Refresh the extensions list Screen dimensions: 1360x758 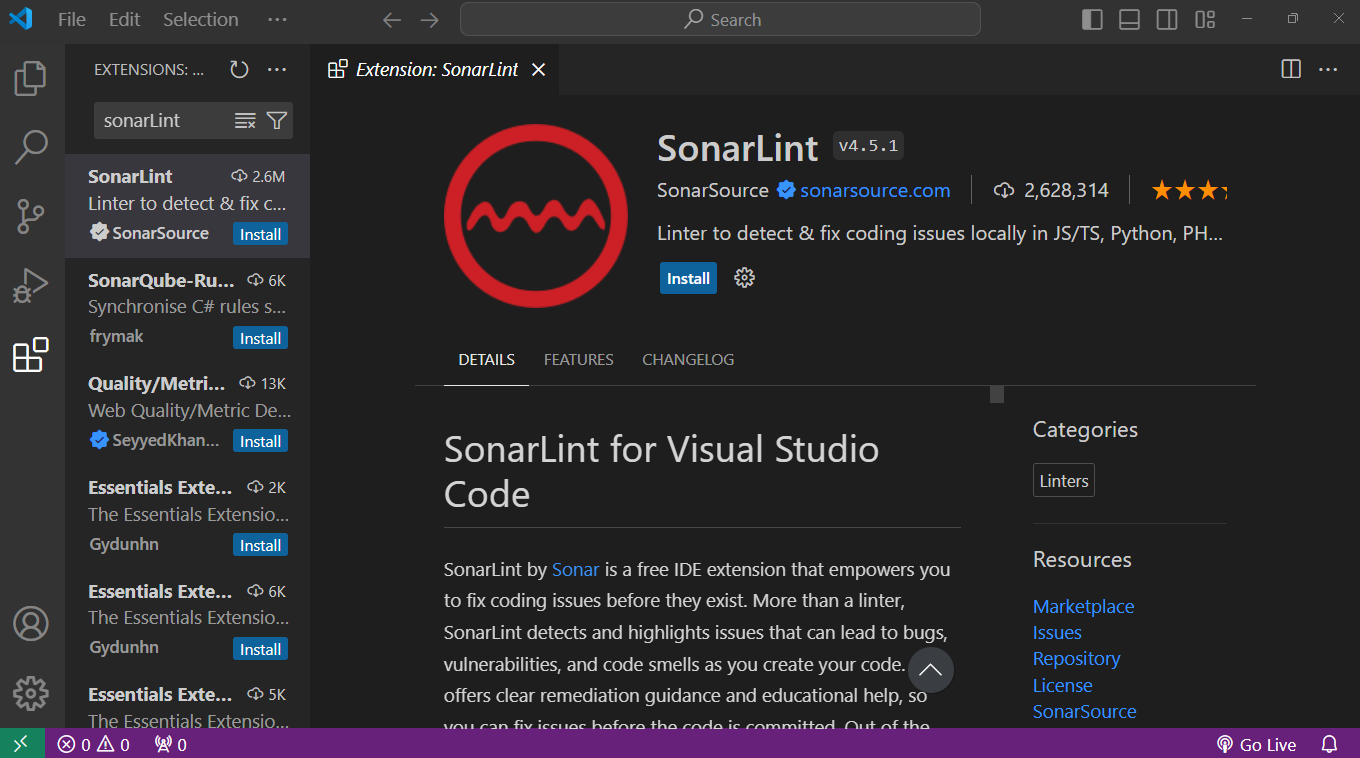click(x=238, y=69)
